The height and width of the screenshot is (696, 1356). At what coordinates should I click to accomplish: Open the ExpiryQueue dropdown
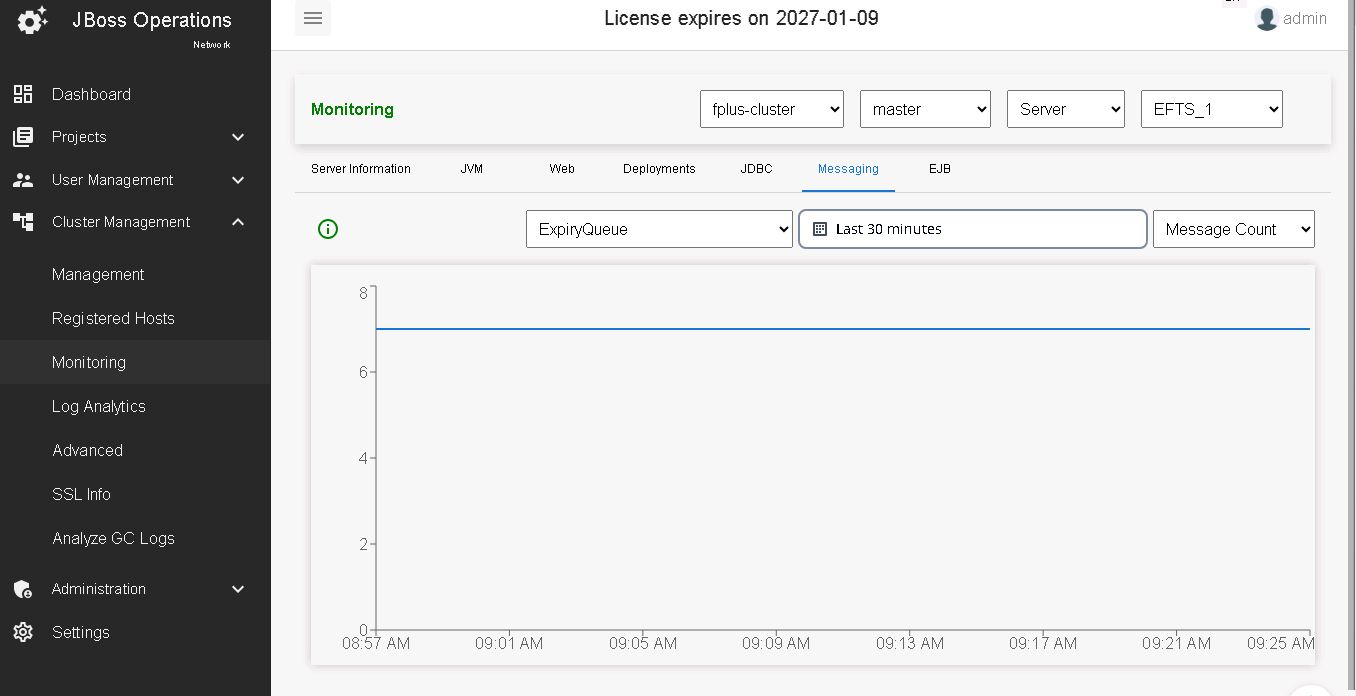[x=659, y=229]
